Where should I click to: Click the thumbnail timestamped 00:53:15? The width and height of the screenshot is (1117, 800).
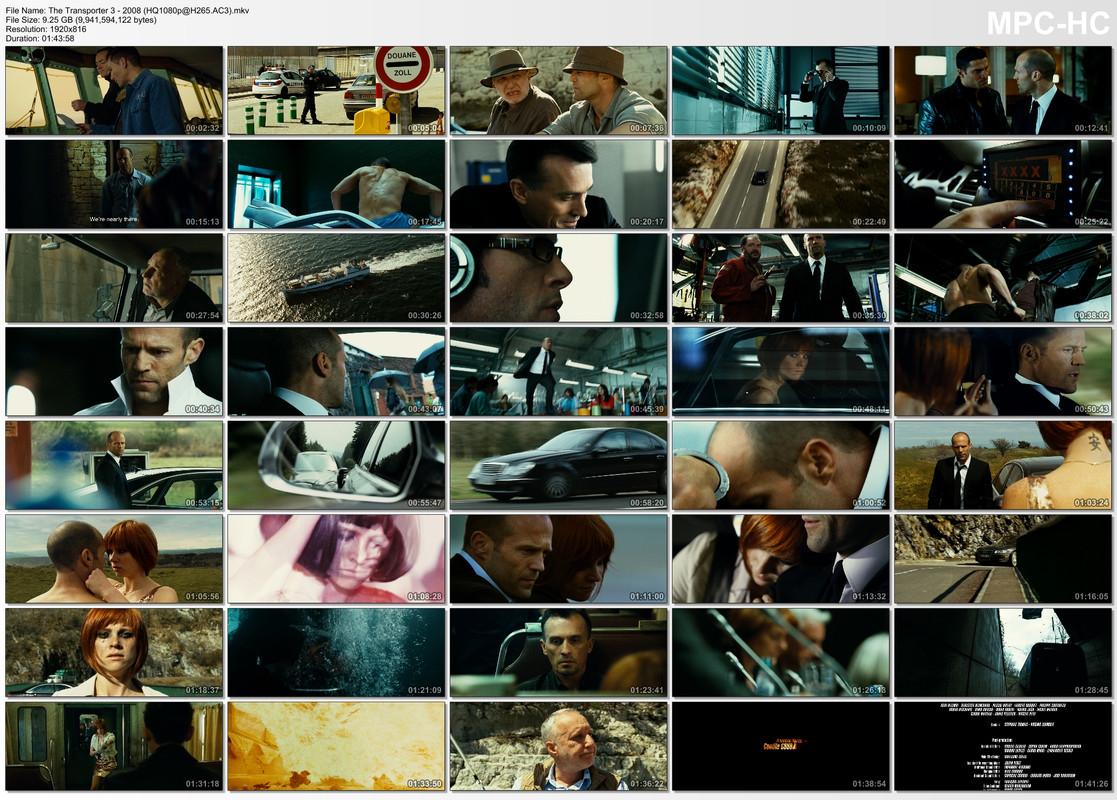(x=114, y=465)
